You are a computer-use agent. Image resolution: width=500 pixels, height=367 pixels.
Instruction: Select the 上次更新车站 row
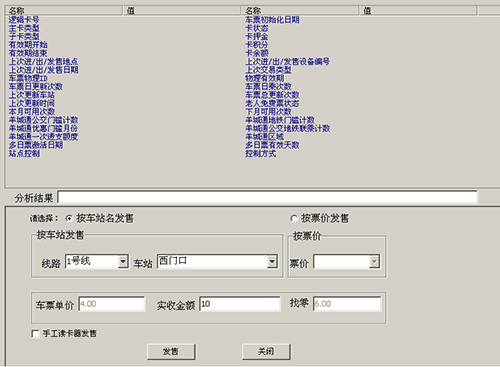pos(32,95)
